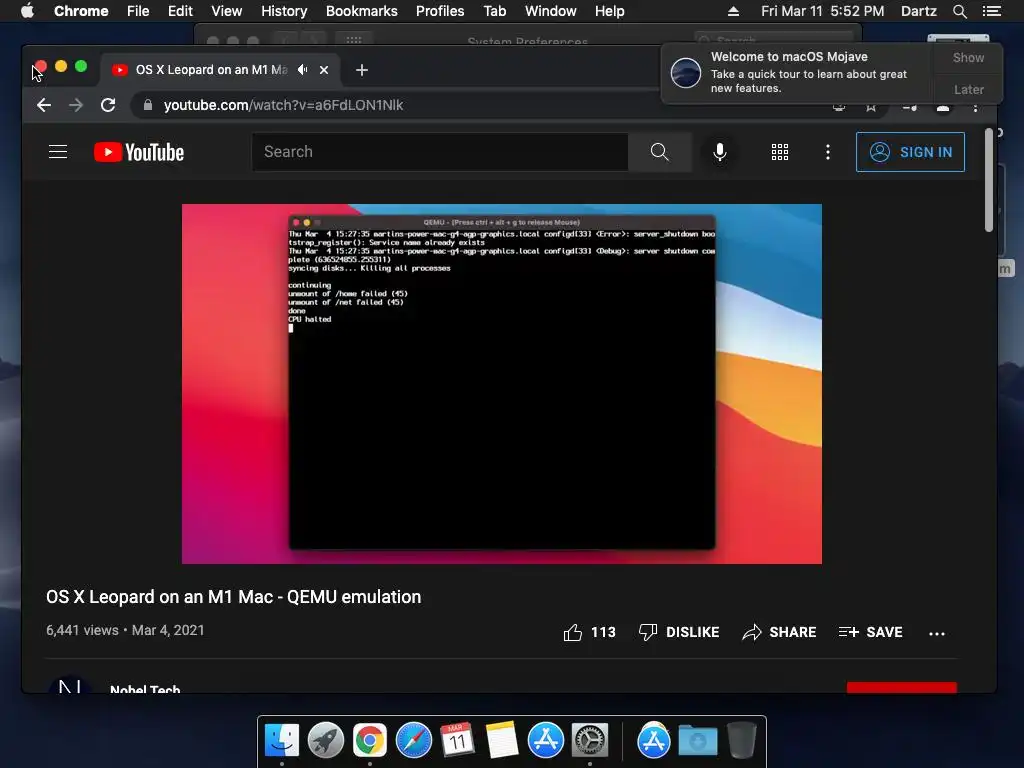1024x768 pixels.
Task: Open the Nobel Tech channel avatar
Action: pos(69,684)
